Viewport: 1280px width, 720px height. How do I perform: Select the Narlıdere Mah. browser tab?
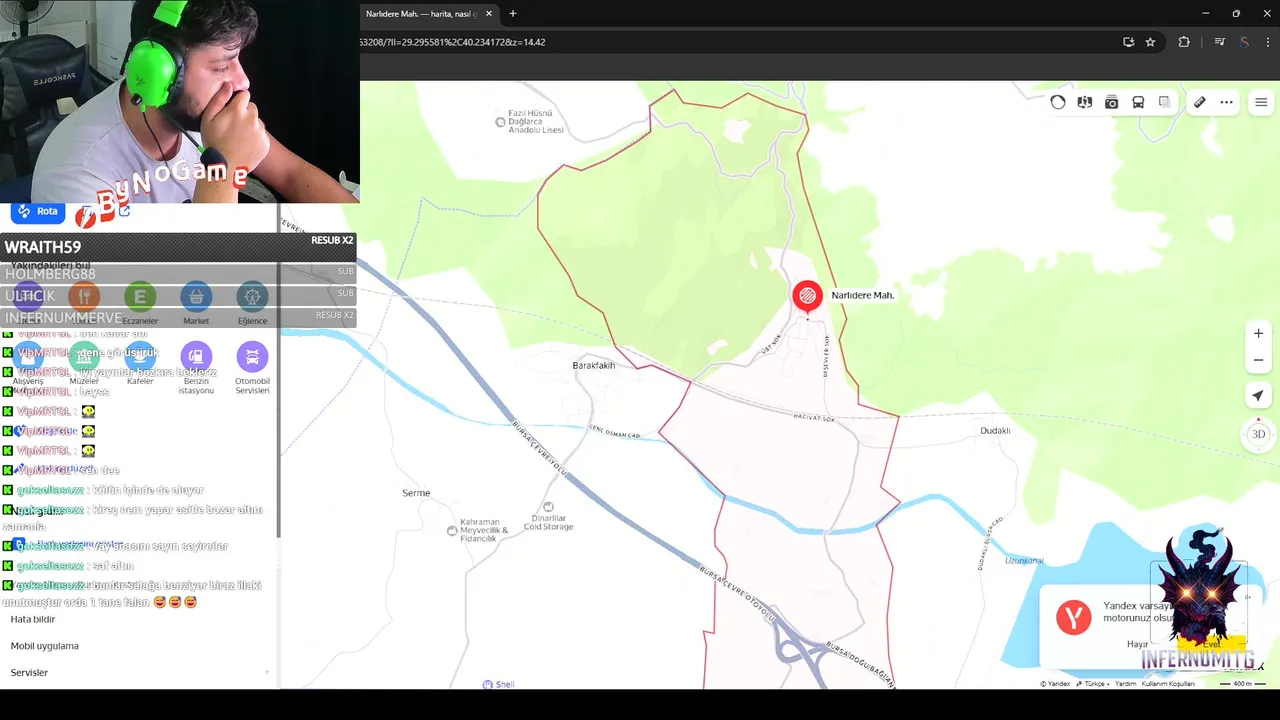(x=422, y=14)
